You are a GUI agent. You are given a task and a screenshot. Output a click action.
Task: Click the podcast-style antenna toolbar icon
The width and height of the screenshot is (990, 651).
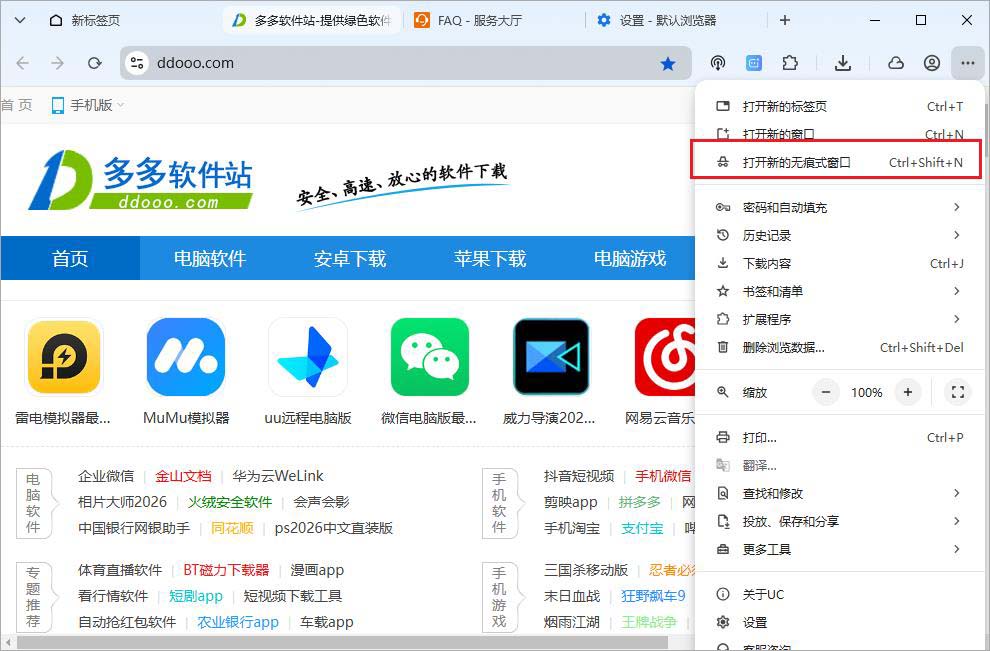[717, 63]
